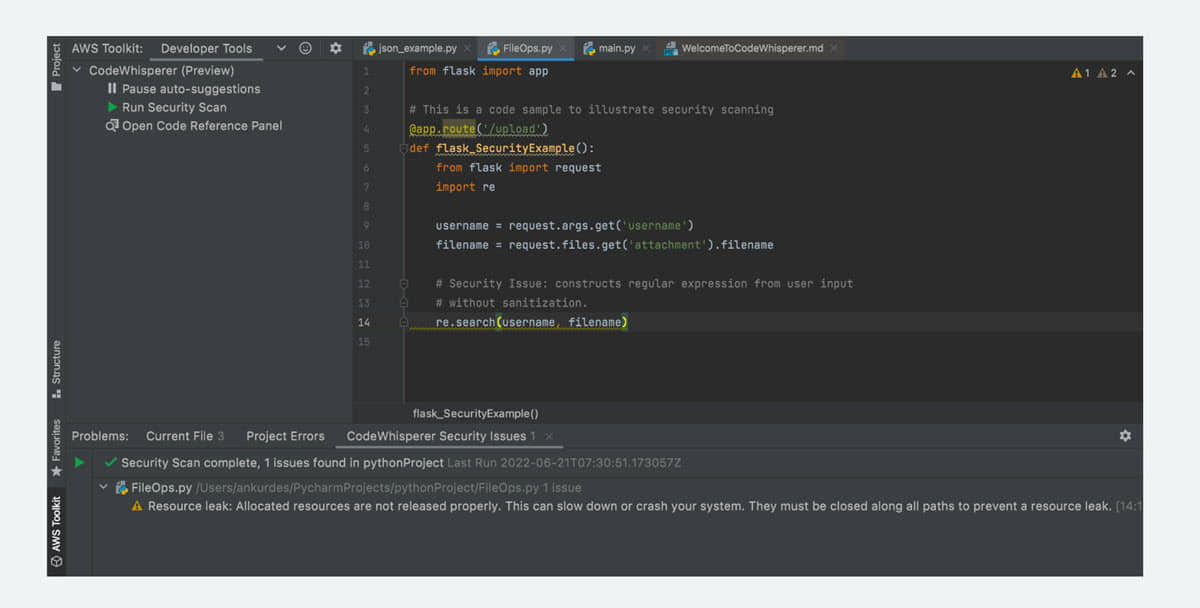The image size is (1200, 608).
Task: Open the AWS Toolkit sidebar tab
Action: click(x=56, y=531)
